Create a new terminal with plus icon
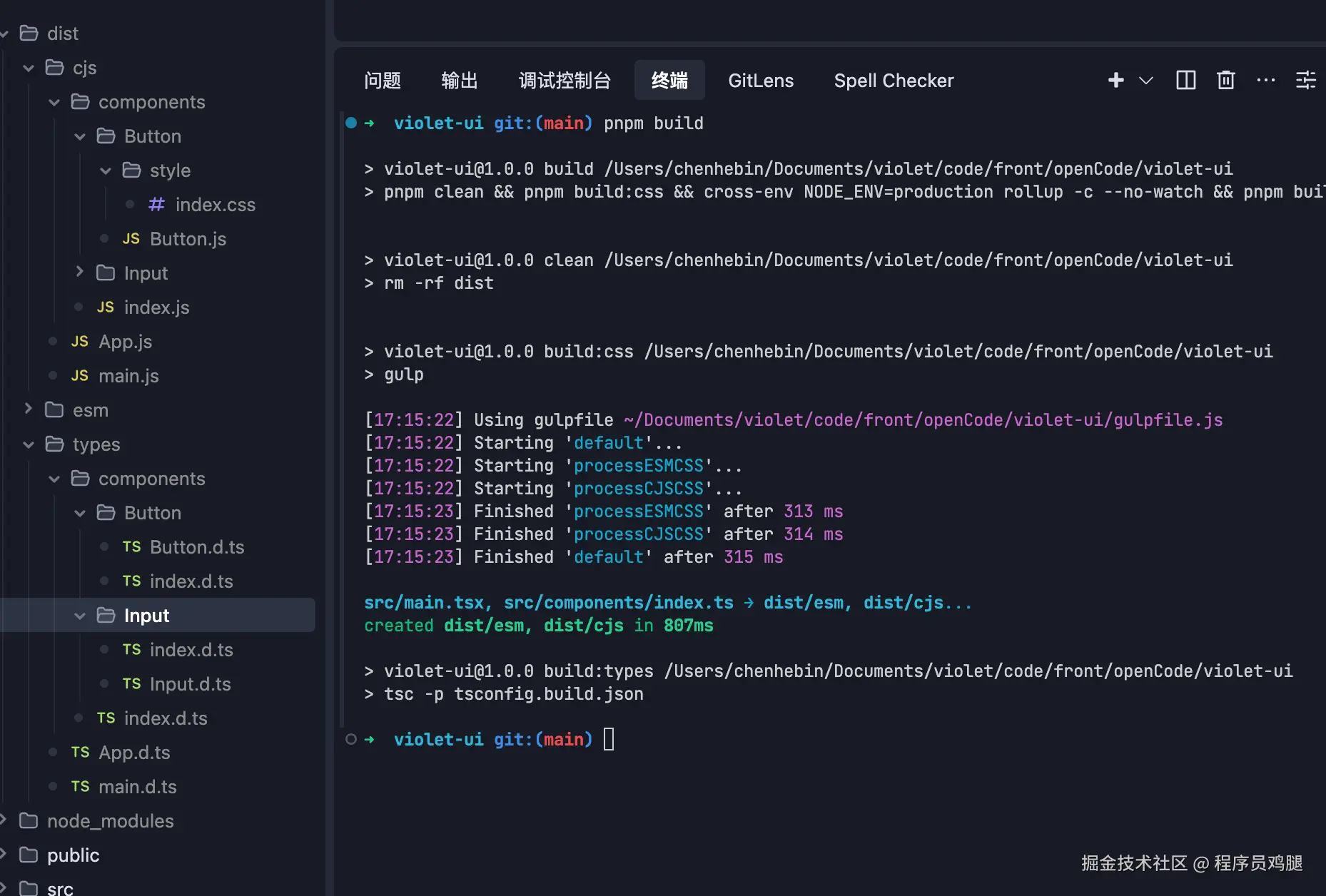 1115,81
